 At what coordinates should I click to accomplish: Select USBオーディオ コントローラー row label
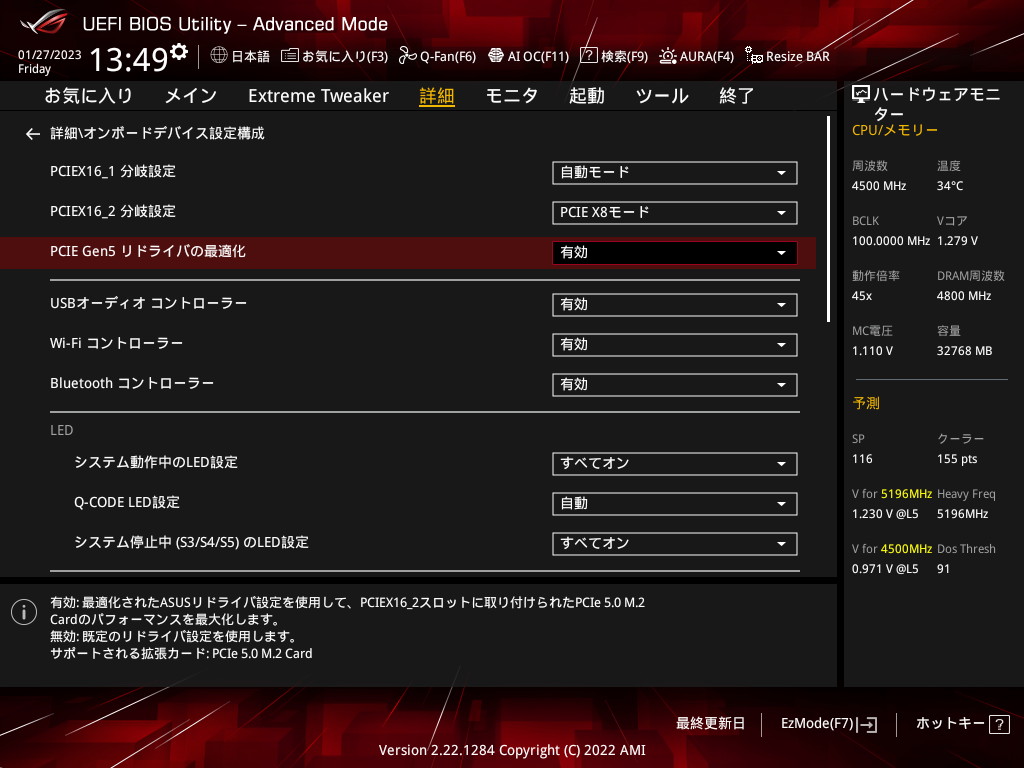(148, 304)
